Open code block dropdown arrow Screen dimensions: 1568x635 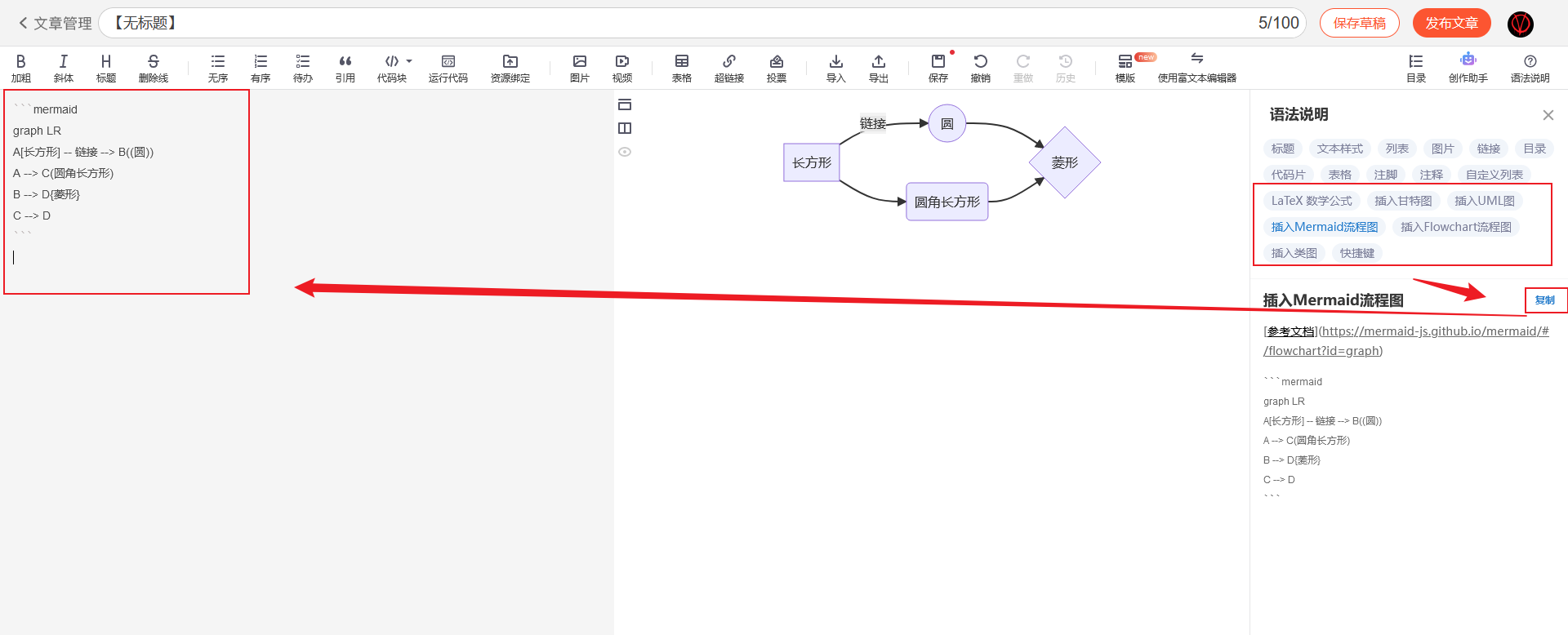click(x=409, y=61)
